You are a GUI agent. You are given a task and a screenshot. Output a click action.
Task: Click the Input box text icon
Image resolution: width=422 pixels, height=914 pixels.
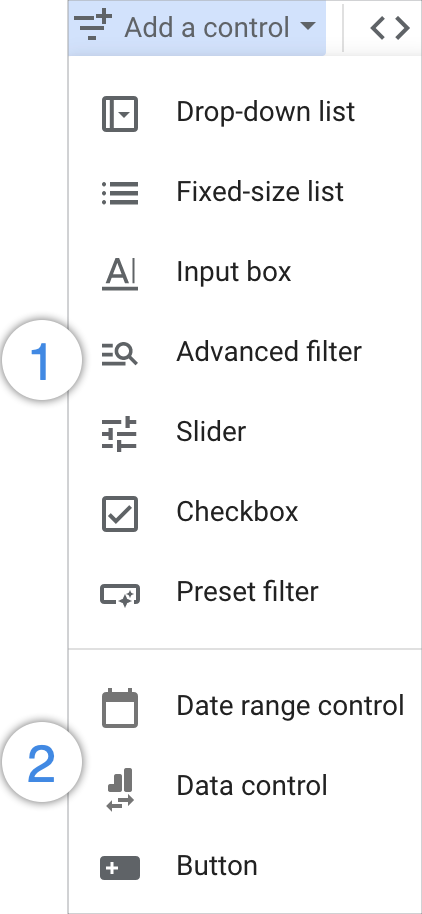coord(120,273)
